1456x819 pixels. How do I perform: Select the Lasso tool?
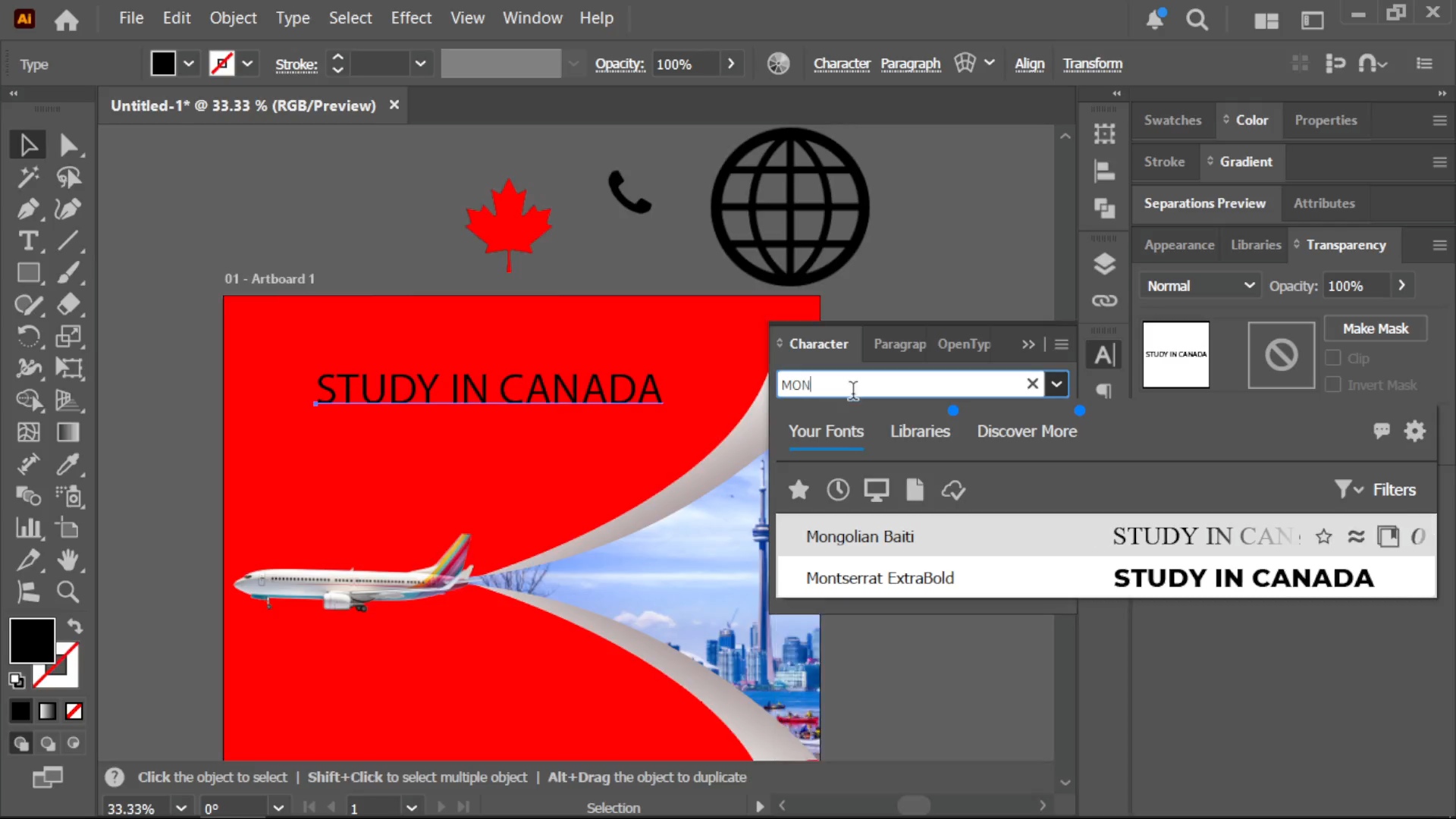[x=68, y=177]
